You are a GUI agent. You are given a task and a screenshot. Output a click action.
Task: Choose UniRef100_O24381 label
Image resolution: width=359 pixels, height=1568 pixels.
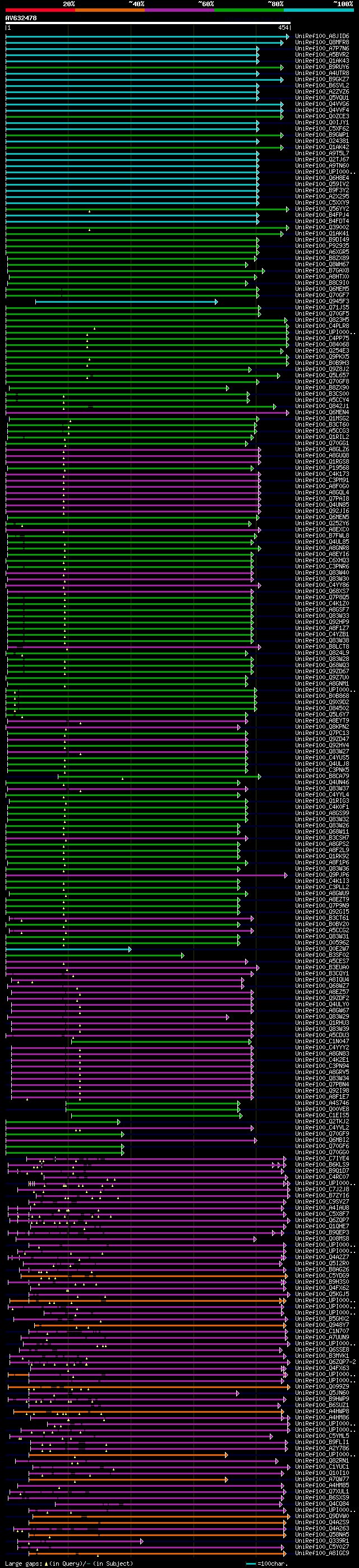(323, 141)
